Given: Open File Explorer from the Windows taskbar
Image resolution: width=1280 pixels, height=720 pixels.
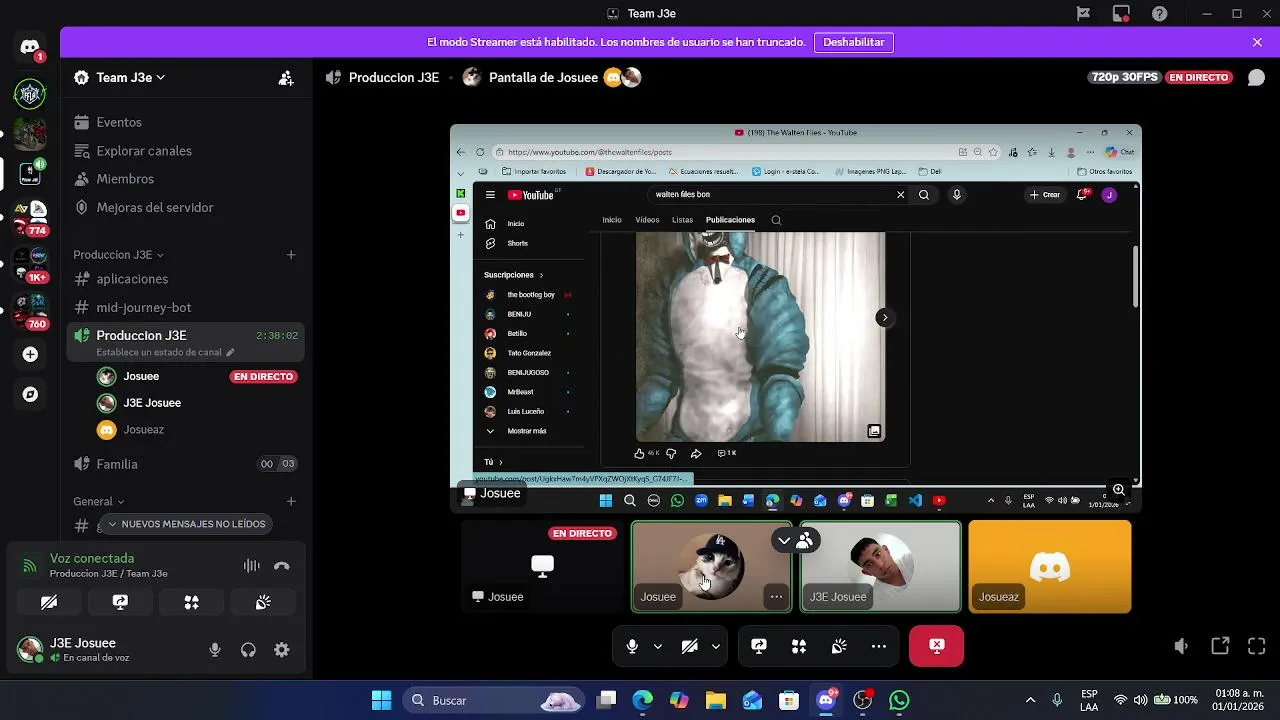Looking at the screenshot, I should (716, 700).
